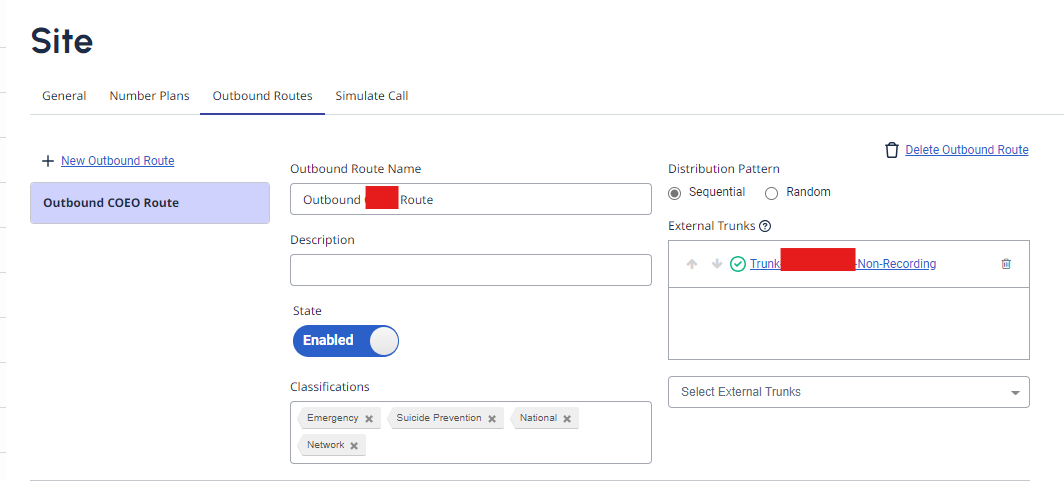Select Random distribution pattern
The height and width of the screenshot is (481, 1064).
click(772, 193)
